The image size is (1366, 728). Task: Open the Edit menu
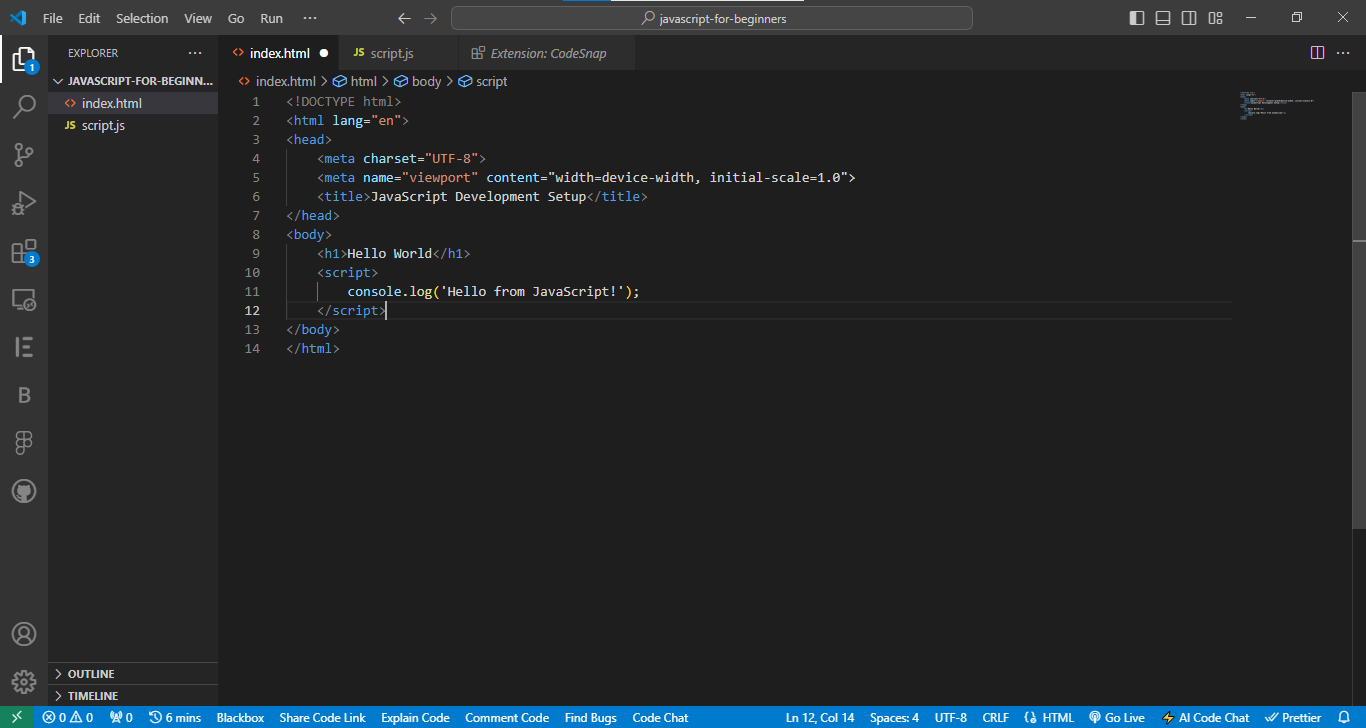(x=89, y=18)
